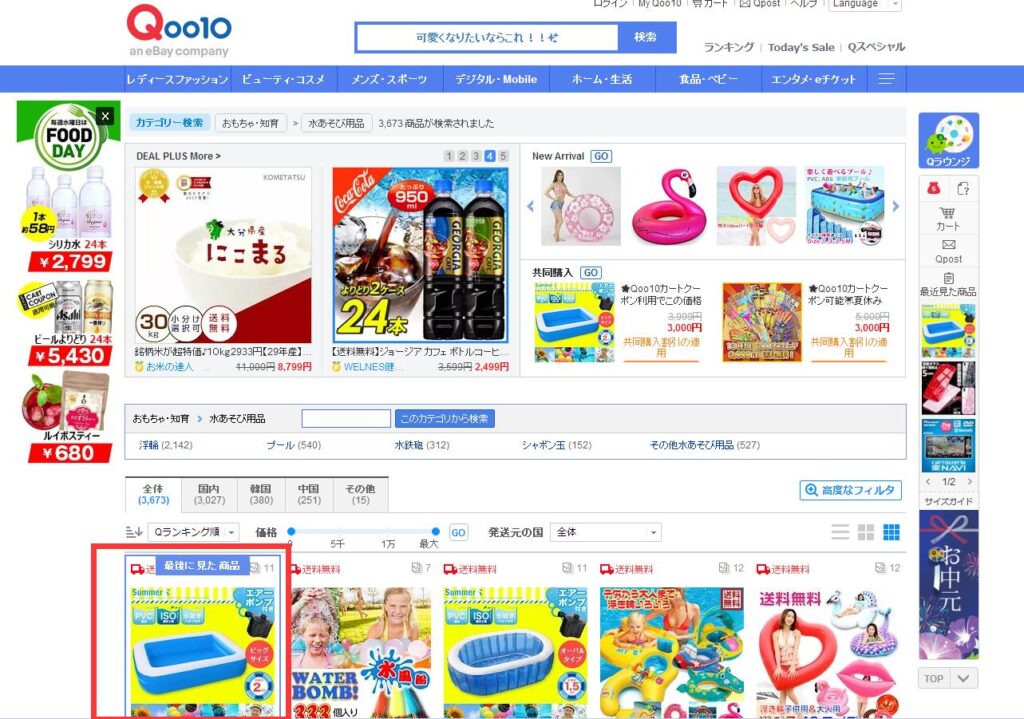1024x719 pixels.
Task: Open ビューティ・コスメ category menu
Action: tap(283, 79)
